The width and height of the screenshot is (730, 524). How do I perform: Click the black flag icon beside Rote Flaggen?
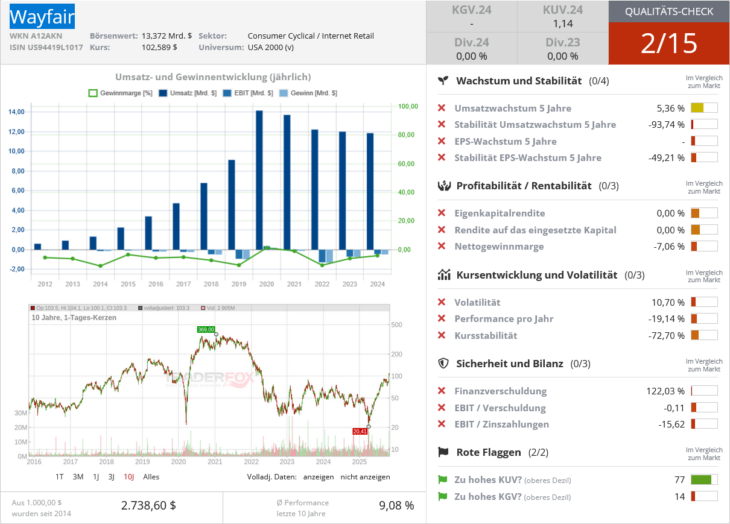pos(443,452)
